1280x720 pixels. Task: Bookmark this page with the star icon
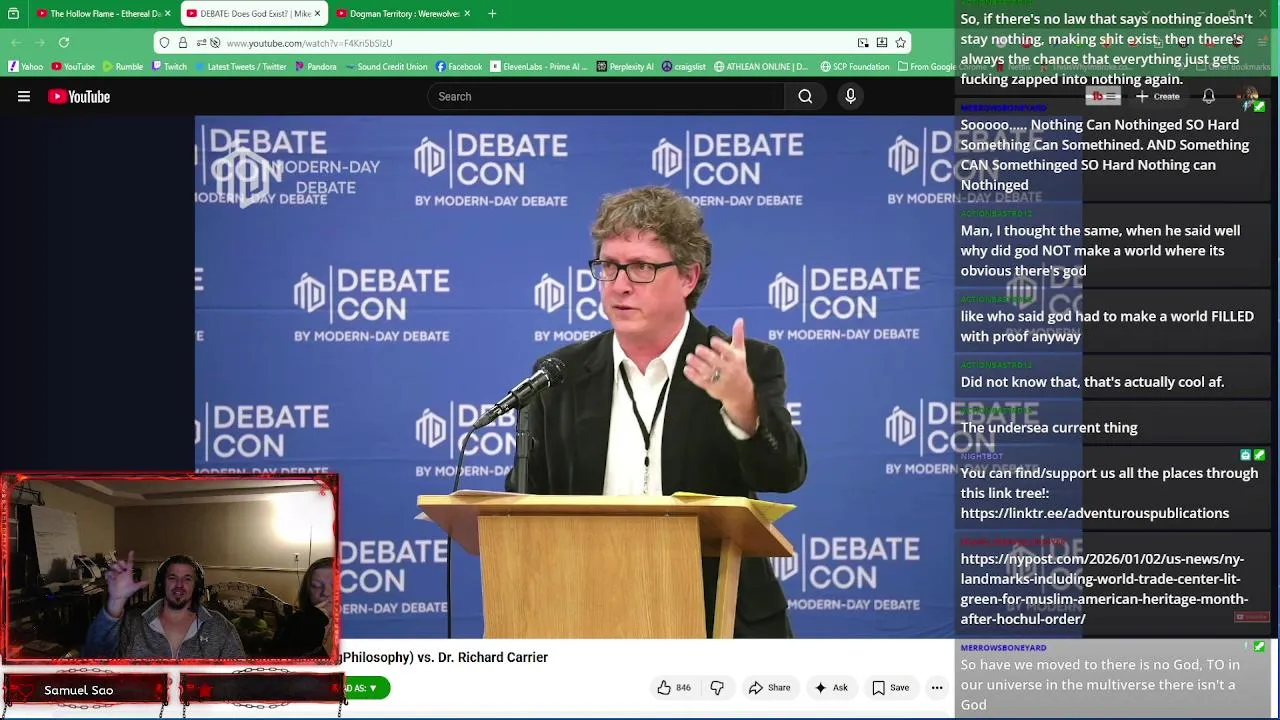900,43
